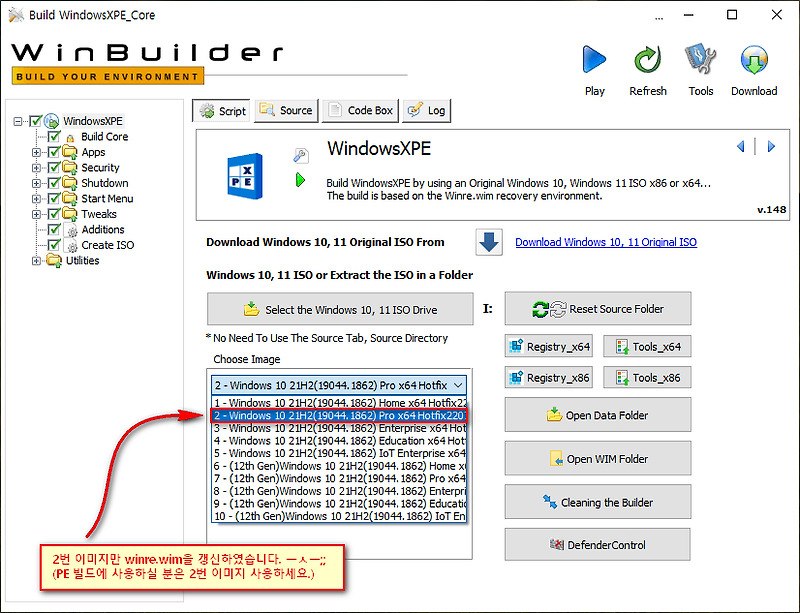Click the Additions gear script icon
The height and width of the screenshot is (613, 800).
tap(72, 230)
